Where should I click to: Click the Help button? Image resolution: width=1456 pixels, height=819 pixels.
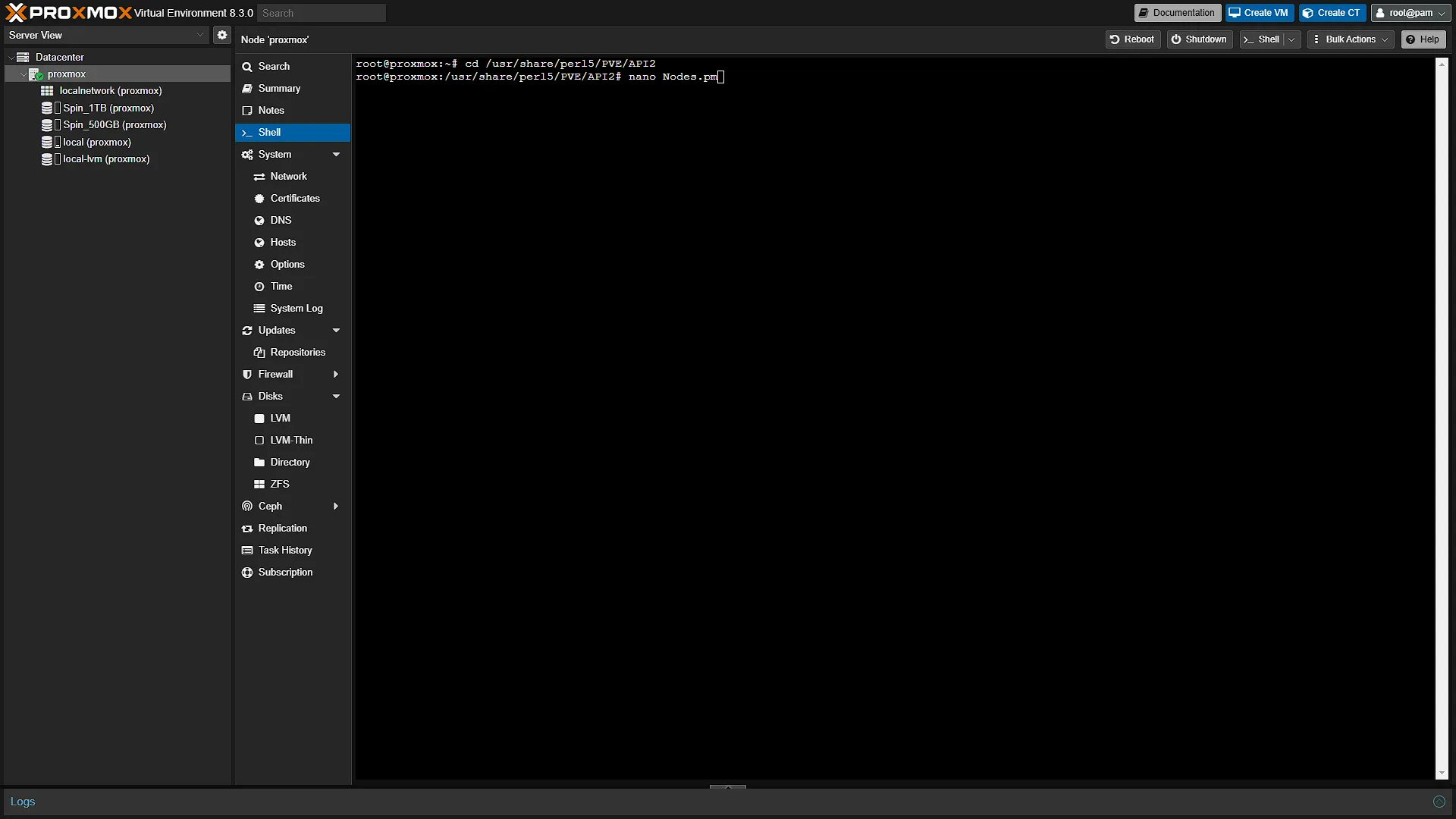[x=1423, y=39]
